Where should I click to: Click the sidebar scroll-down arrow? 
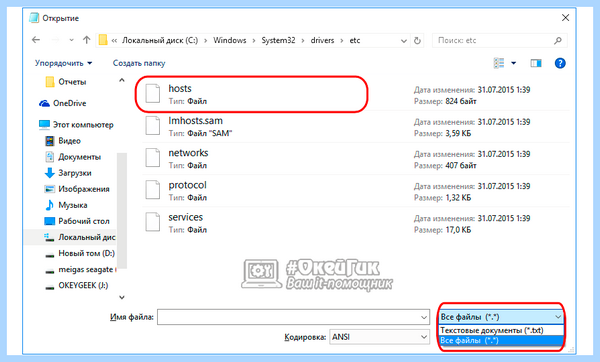(x=122, y=297)
